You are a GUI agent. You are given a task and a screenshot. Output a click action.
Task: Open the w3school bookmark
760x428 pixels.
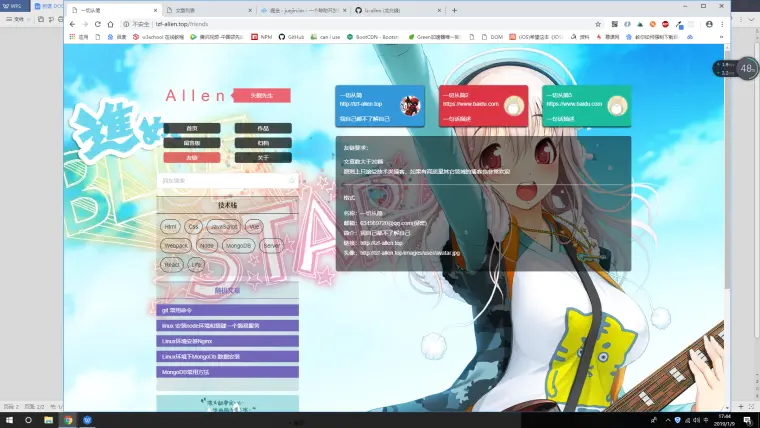pos(158,37)
